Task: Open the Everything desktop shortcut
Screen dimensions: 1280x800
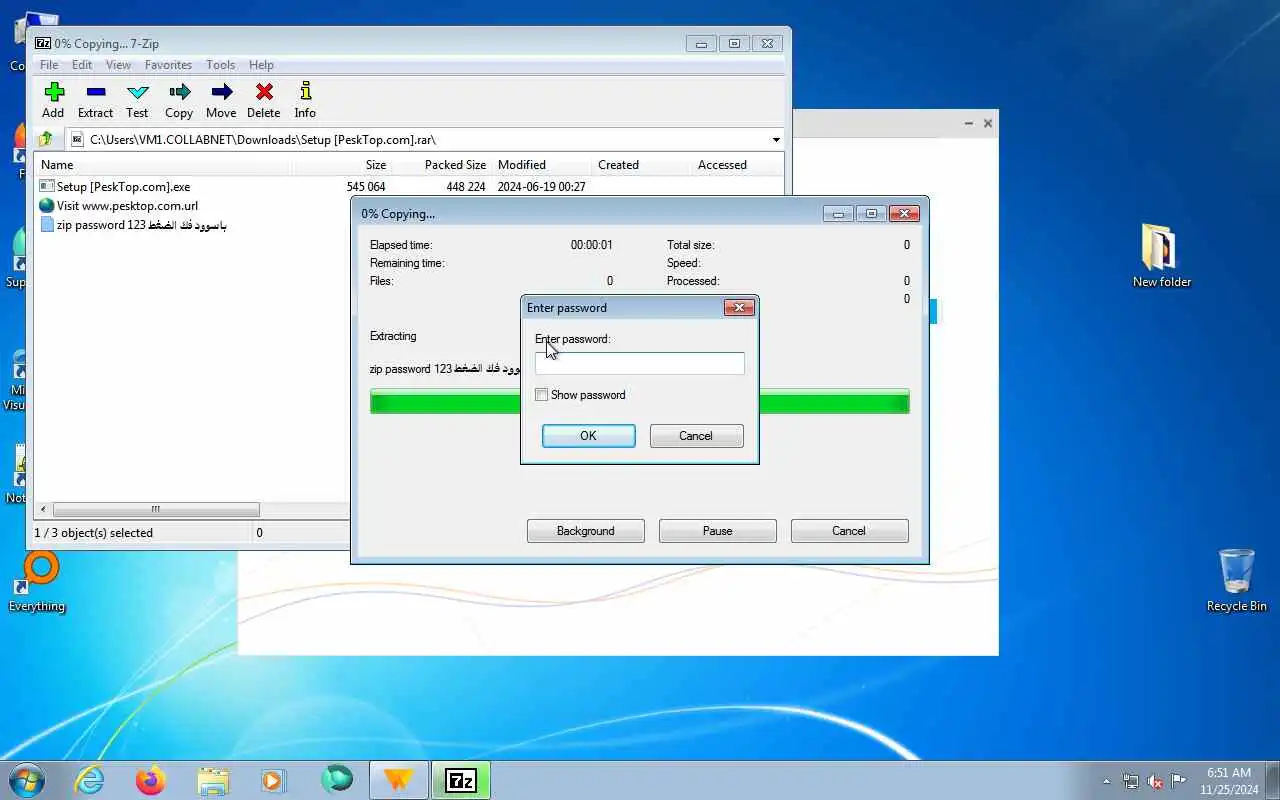Action: (x=37, y=582)
